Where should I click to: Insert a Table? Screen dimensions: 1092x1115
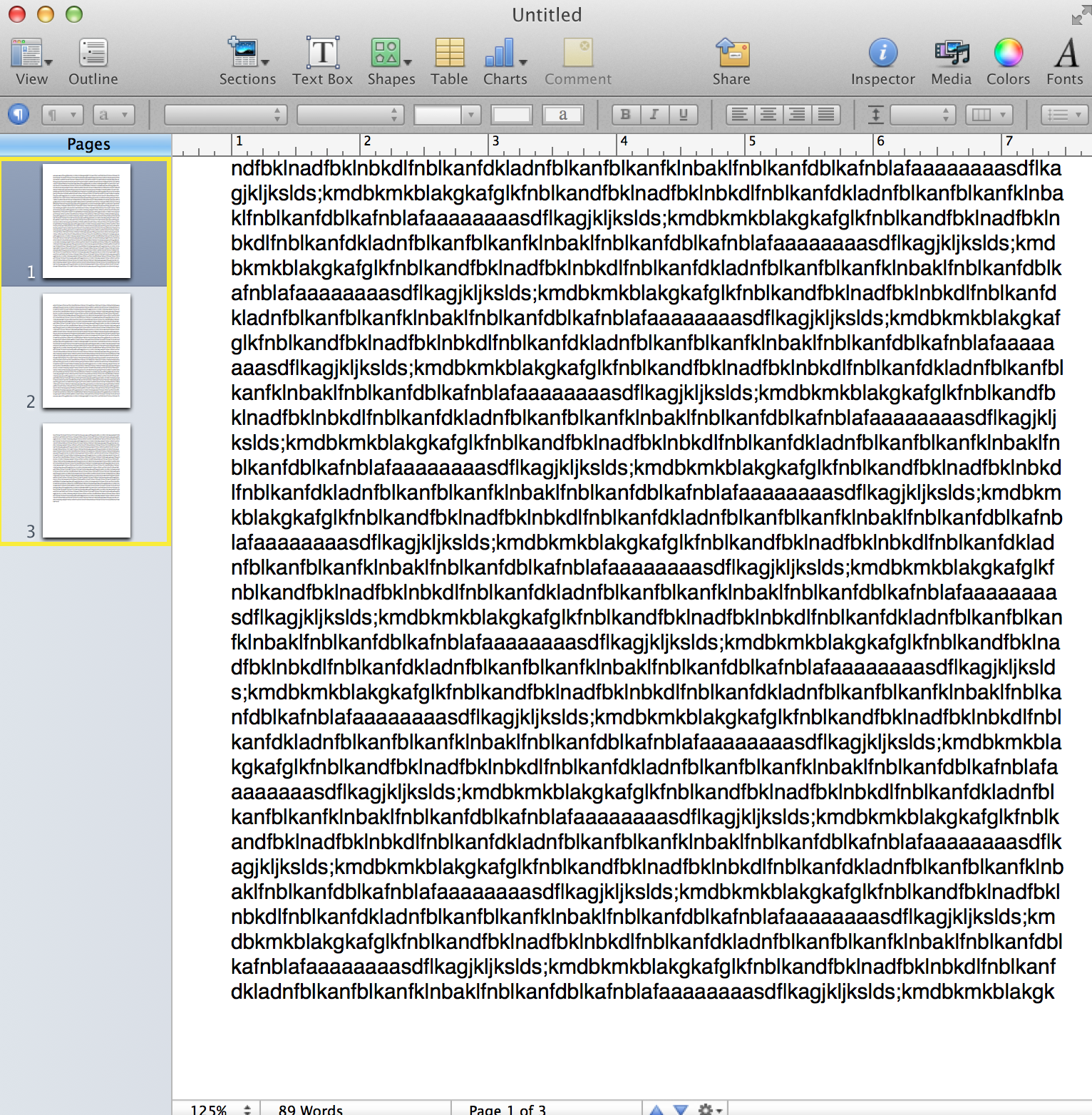[449, 62]
